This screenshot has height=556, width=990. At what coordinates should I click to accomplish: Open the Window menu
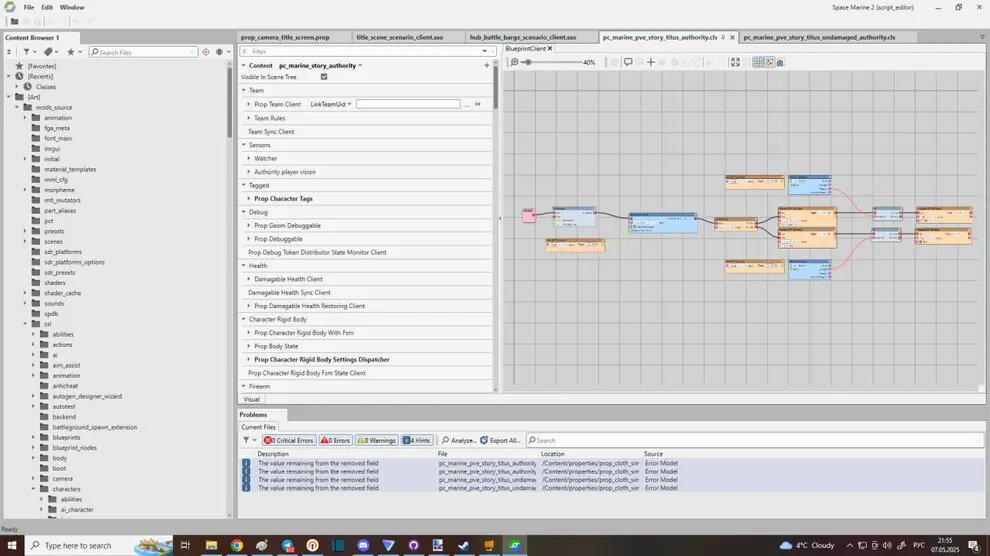tap(72, 7)
